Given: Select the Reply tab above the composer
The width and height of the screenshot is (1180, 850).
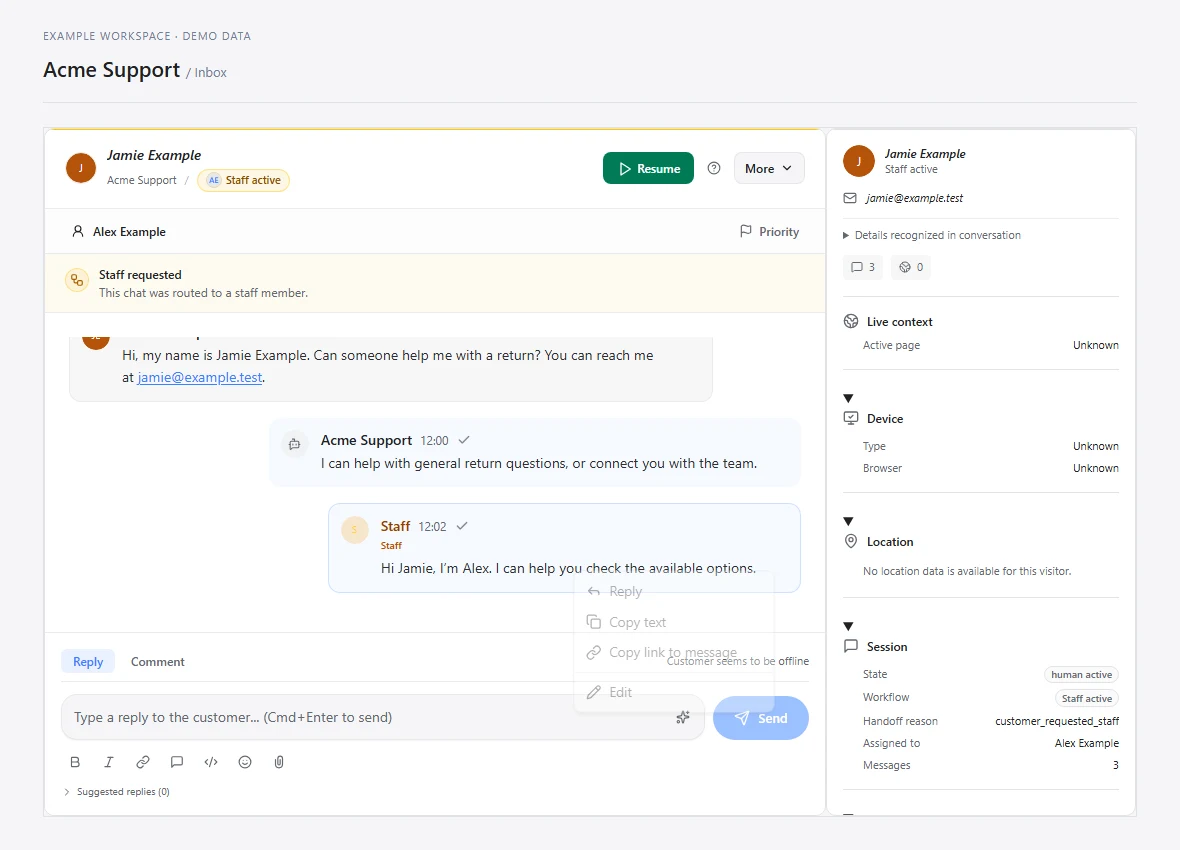Looking at the screenshot, I should click(88, 662).
